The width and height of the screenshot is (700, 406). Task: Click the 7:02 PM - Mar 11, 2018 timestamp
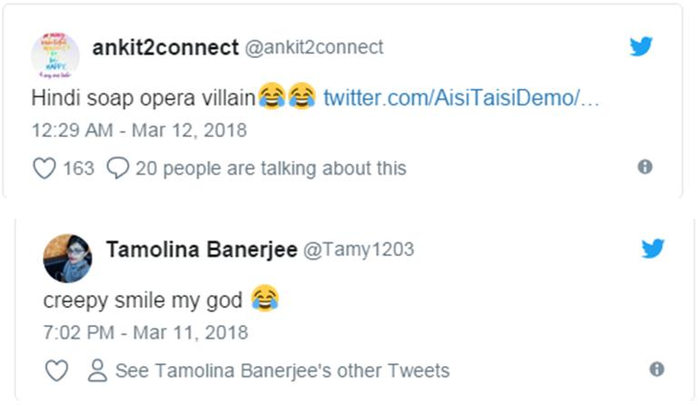[144, 332]
